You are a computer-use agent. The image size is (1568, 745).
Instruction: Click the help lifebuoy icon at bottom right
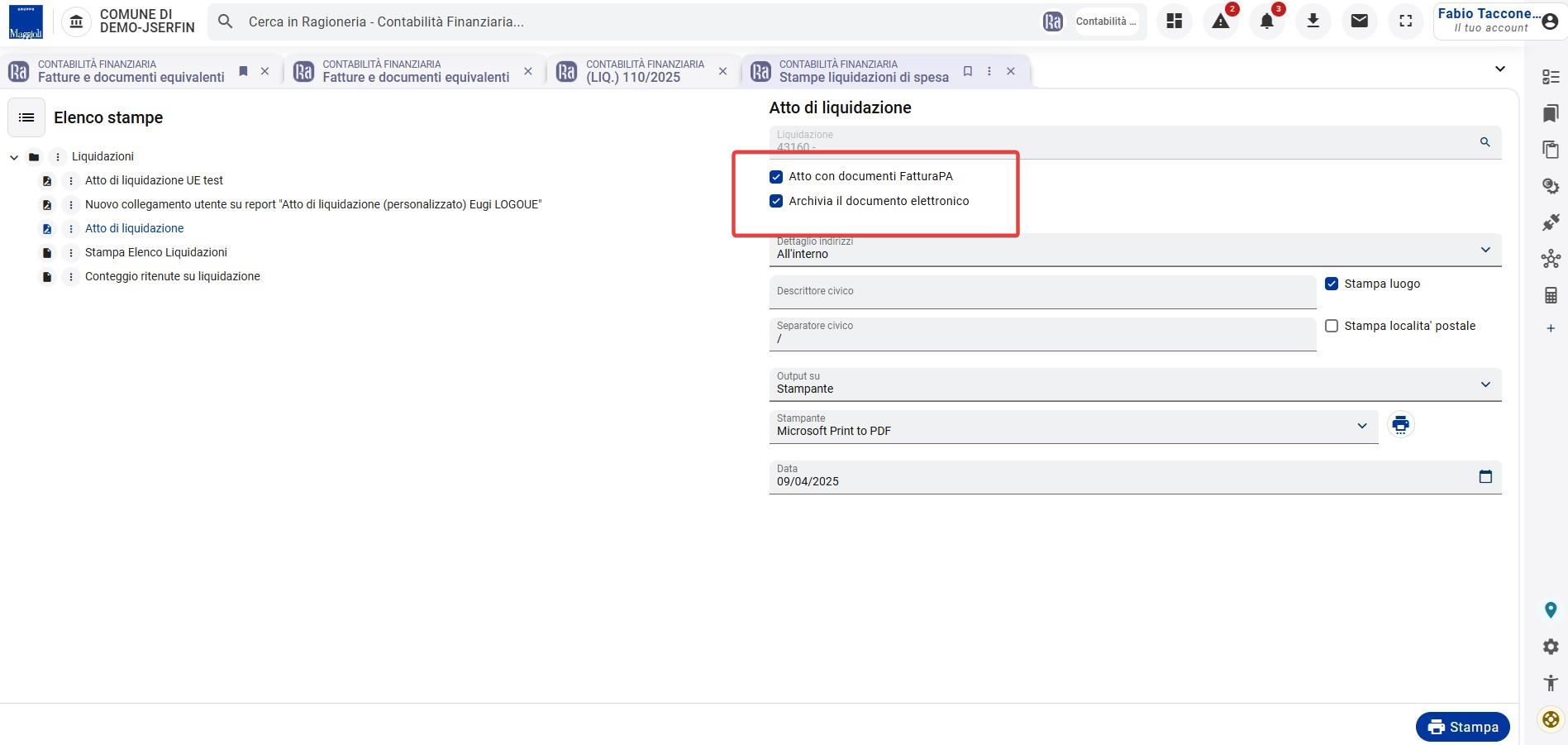pyautogui.click(x=1551, y=719)
